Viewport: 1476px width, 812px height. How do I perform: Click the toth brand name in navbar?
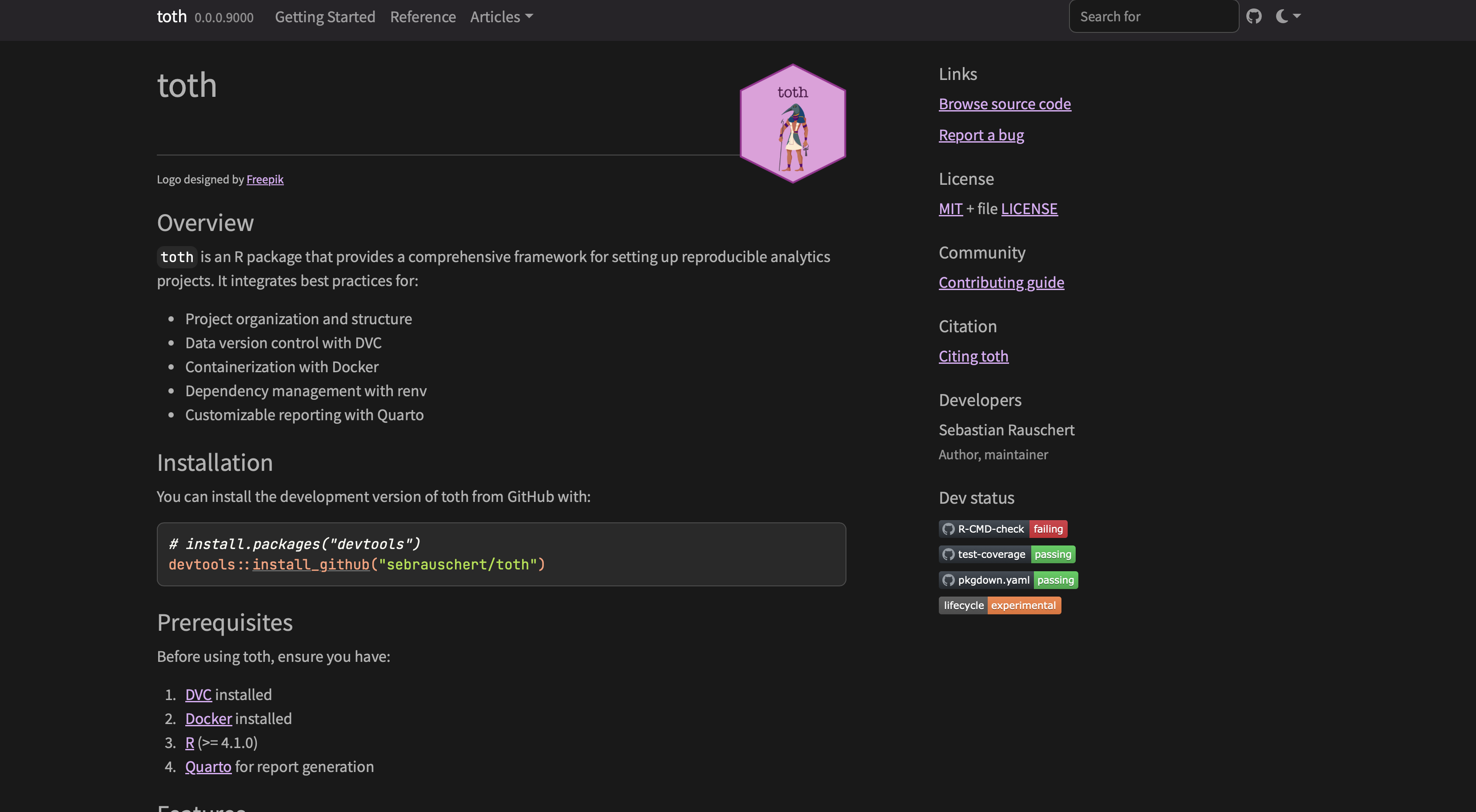(172, 16)
